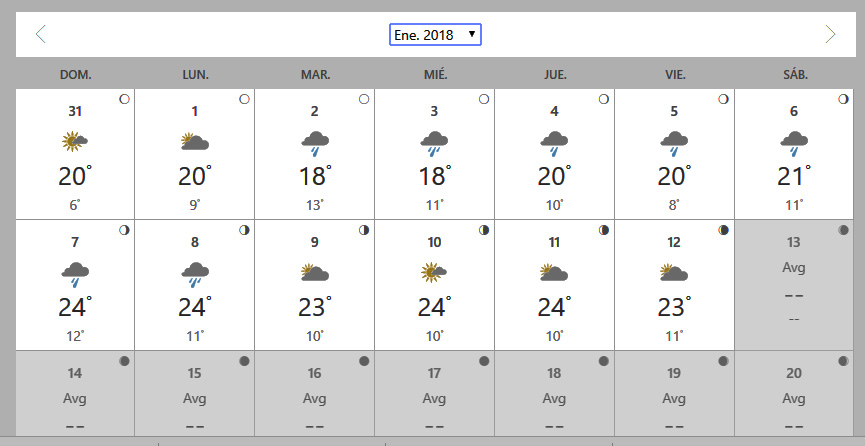Viewport: 865px width, 446px height.
Task: Click the partly cloudy icon on January 1
Action: 195,141
